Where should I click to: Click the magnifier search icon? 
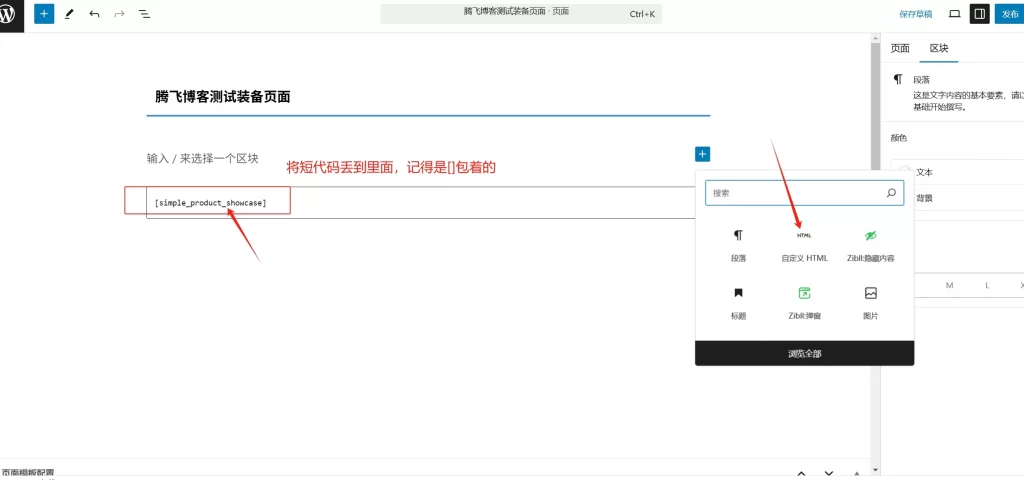click(891, 193)
